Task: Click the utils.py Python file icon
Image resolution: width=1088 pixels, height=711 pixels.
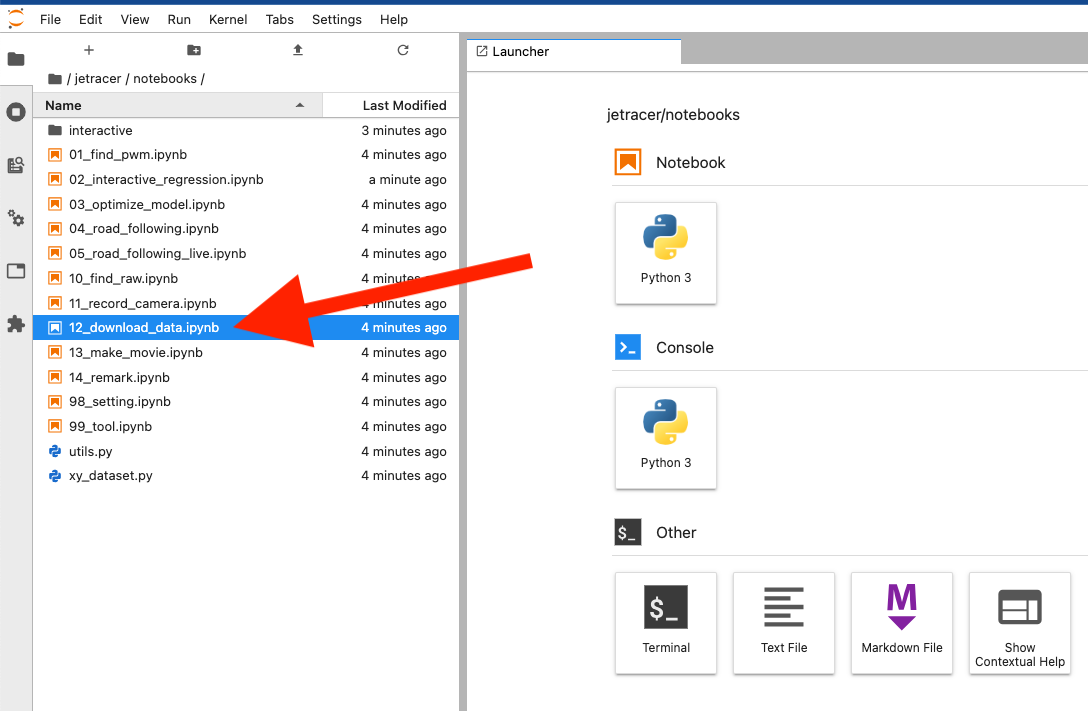Action: click(55, 452)
